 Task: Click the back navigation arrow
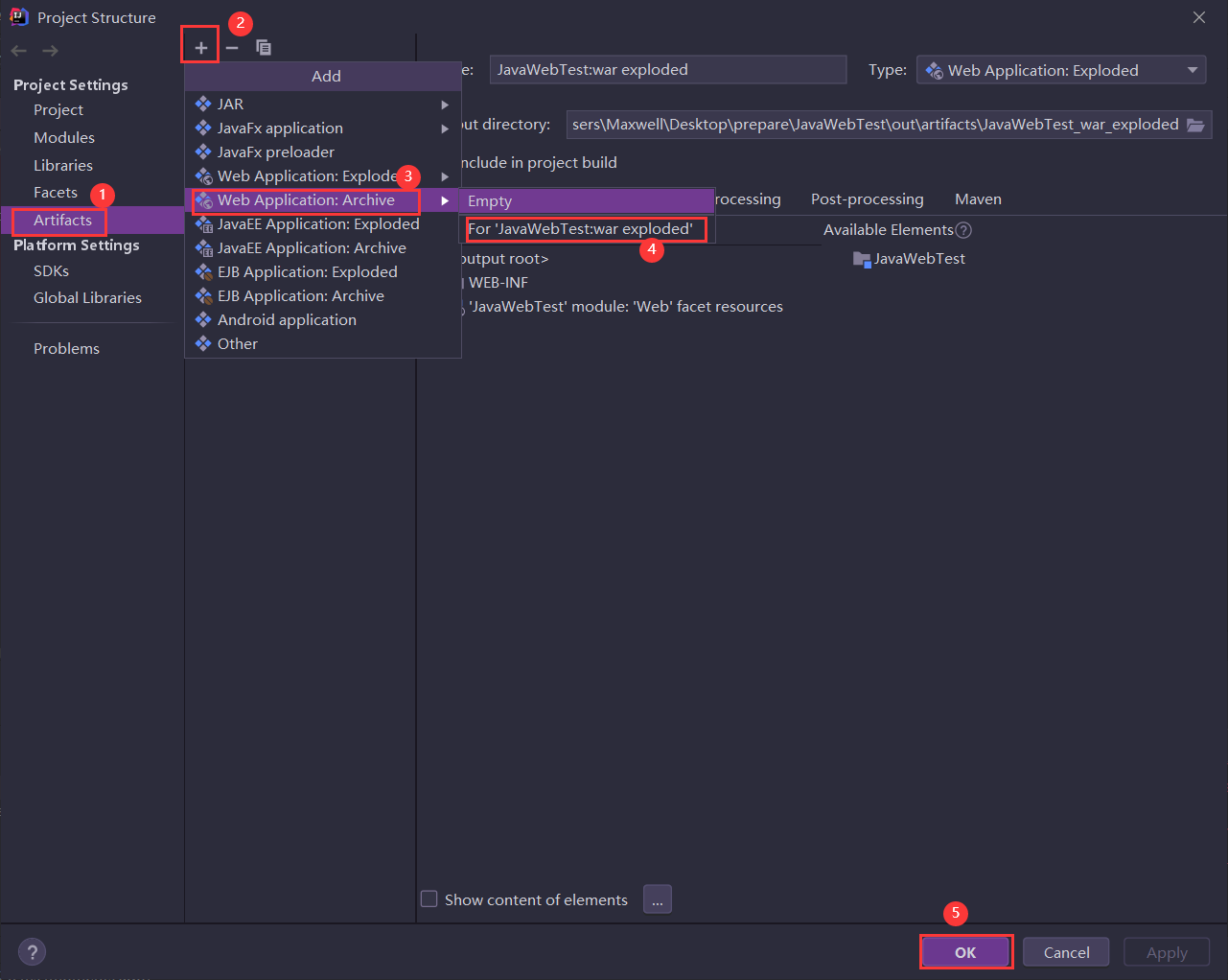pos(19,51)
